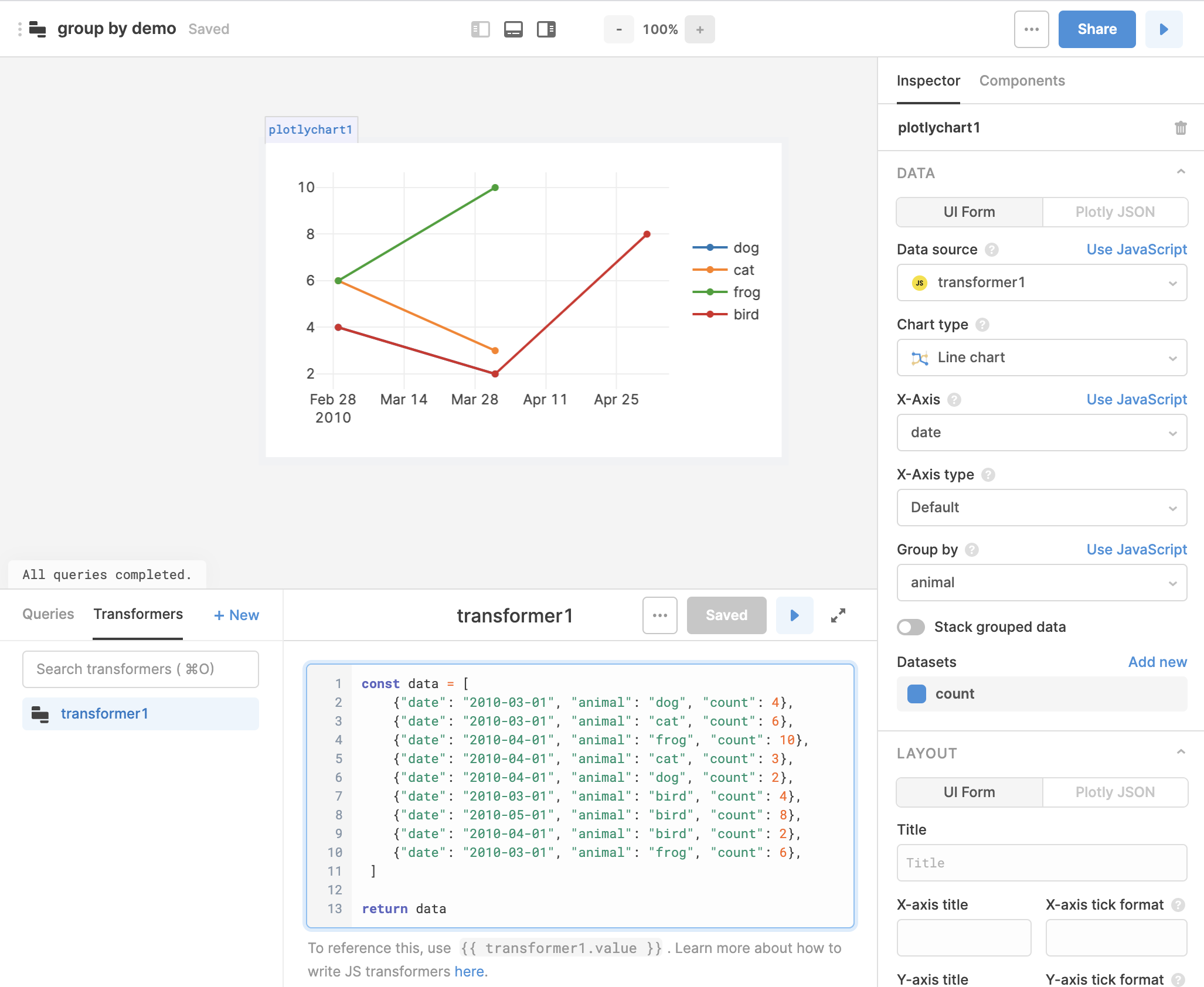This screenshot has width=1204, height=987.
Task: Select transformer1 in the transformers list
Action: point(141,714)
